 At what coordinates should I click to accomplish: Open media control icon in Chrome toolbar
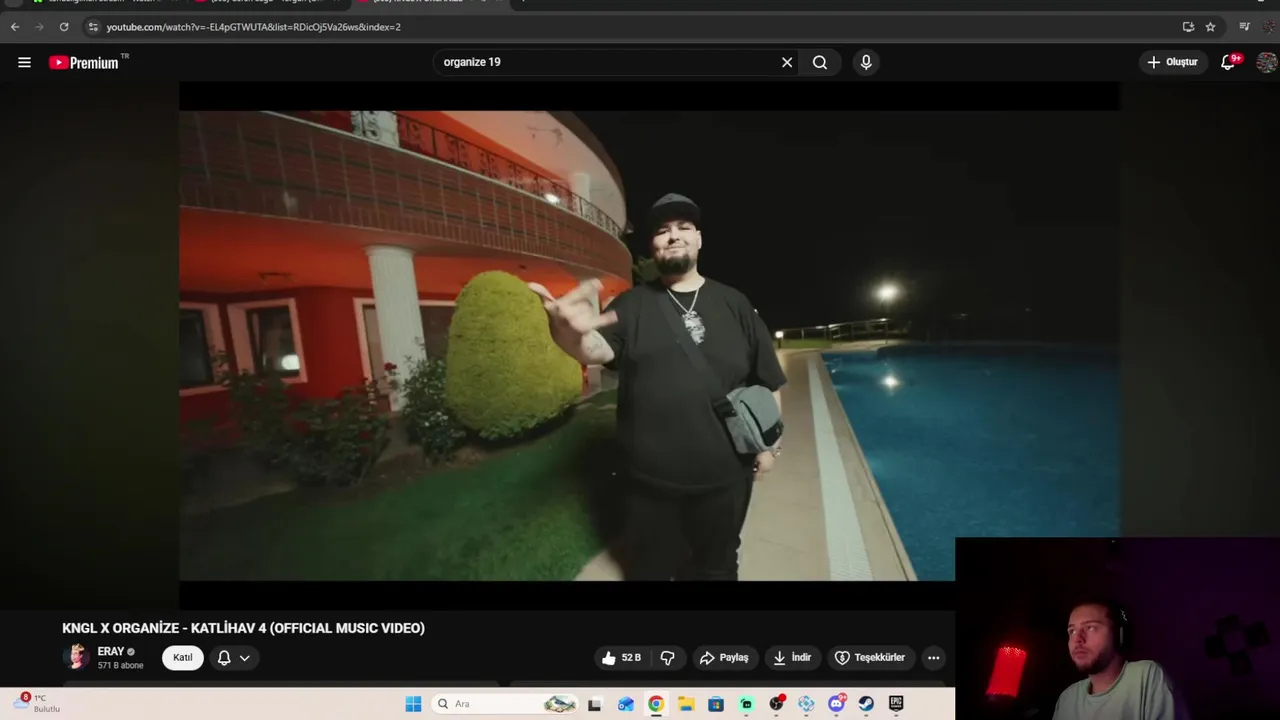[x=1244, y=27]
